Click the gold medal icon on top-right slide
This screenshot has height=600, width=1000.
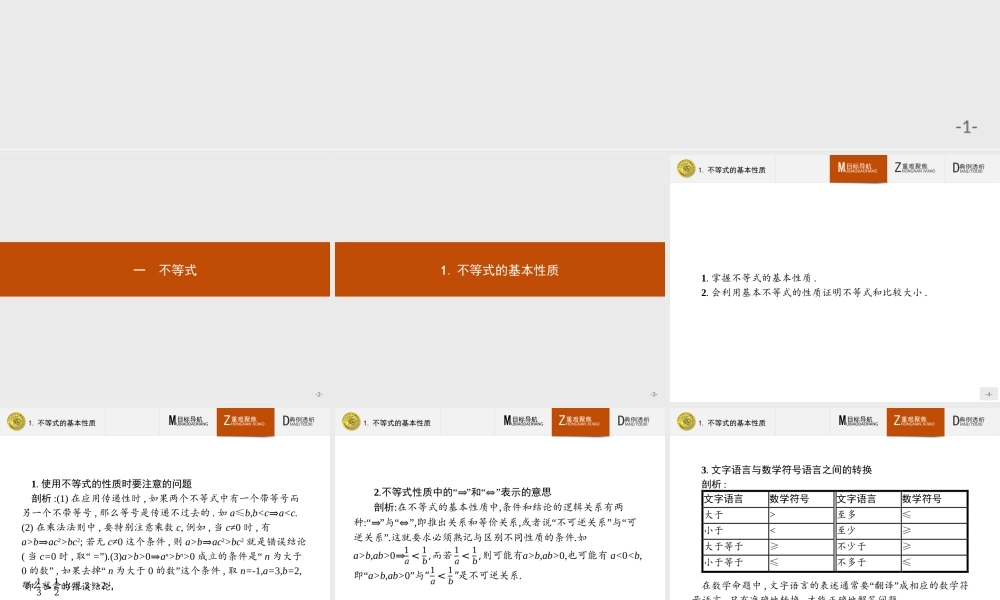686,169
